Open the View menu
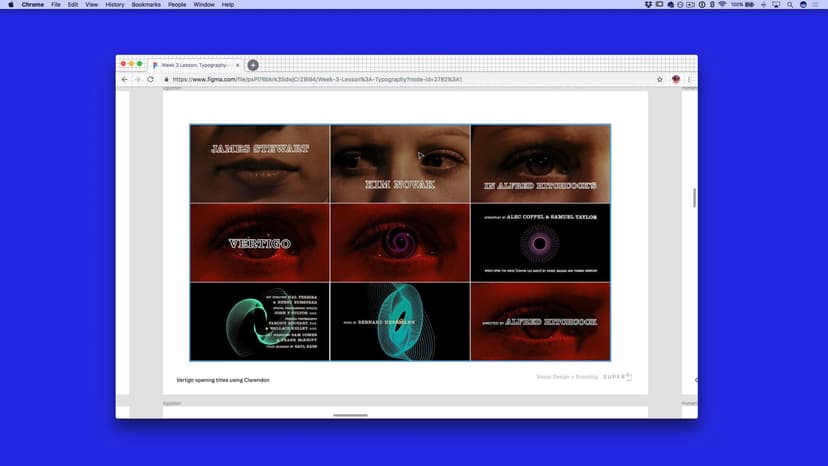828x466 pixels. pyautogui.click(x=91, y=5)
